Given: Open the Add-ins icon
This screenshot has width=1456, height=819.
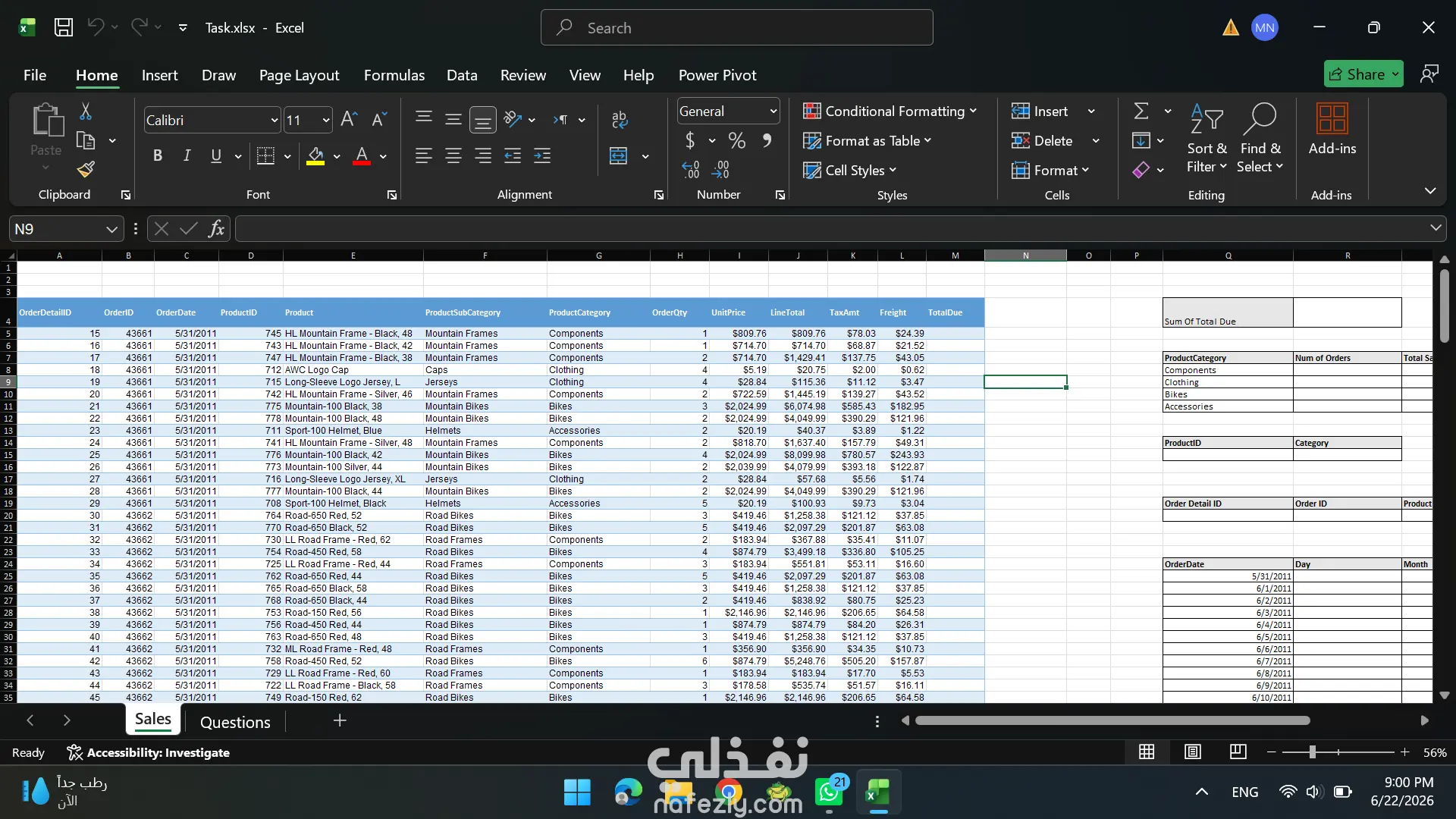Looking at the screenshot, I should tap(1332, 119).
